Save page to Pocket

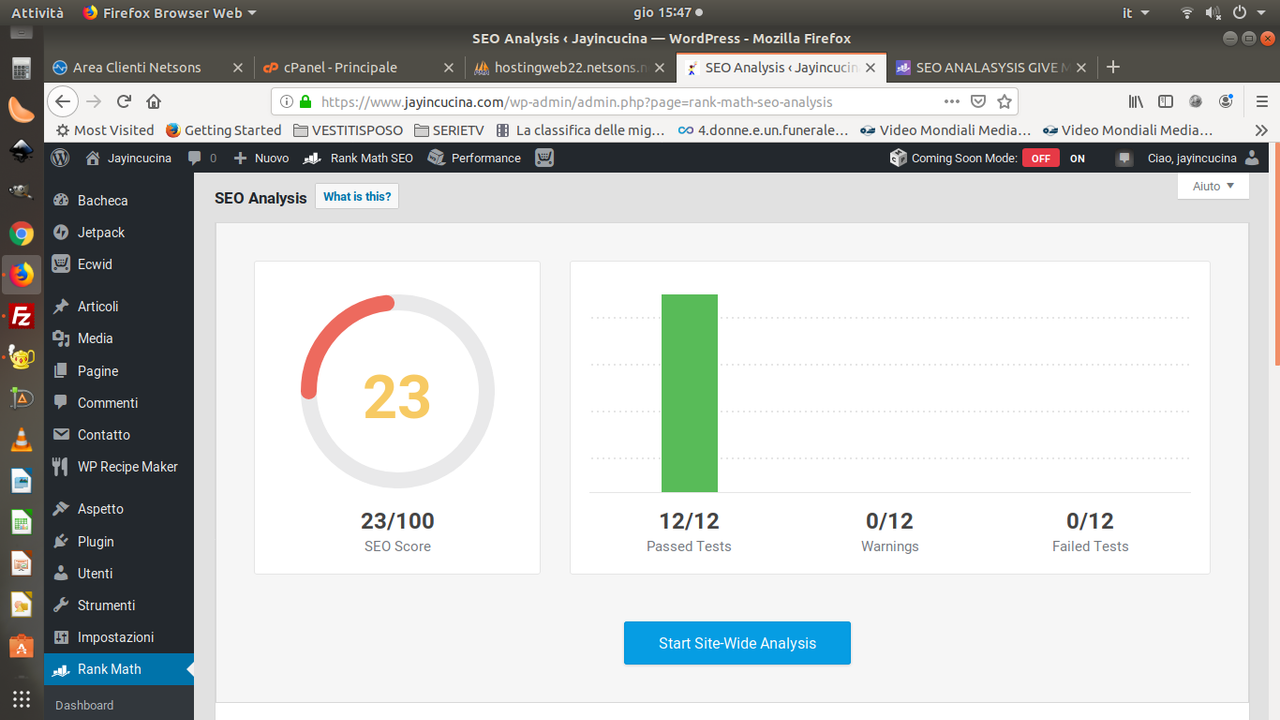click(979, 101)
